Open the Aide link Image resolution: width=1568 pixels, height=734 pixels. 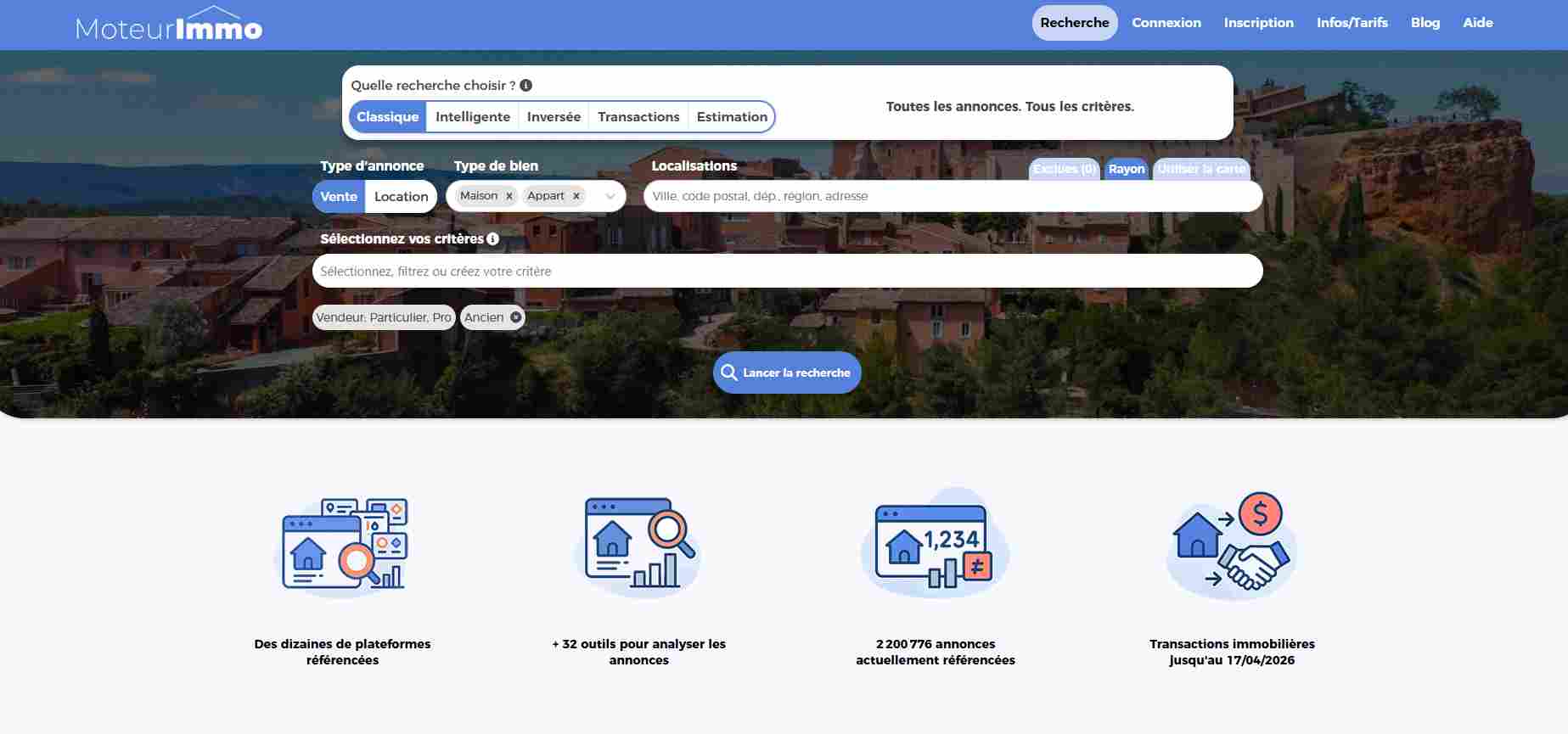[1478, 23]
